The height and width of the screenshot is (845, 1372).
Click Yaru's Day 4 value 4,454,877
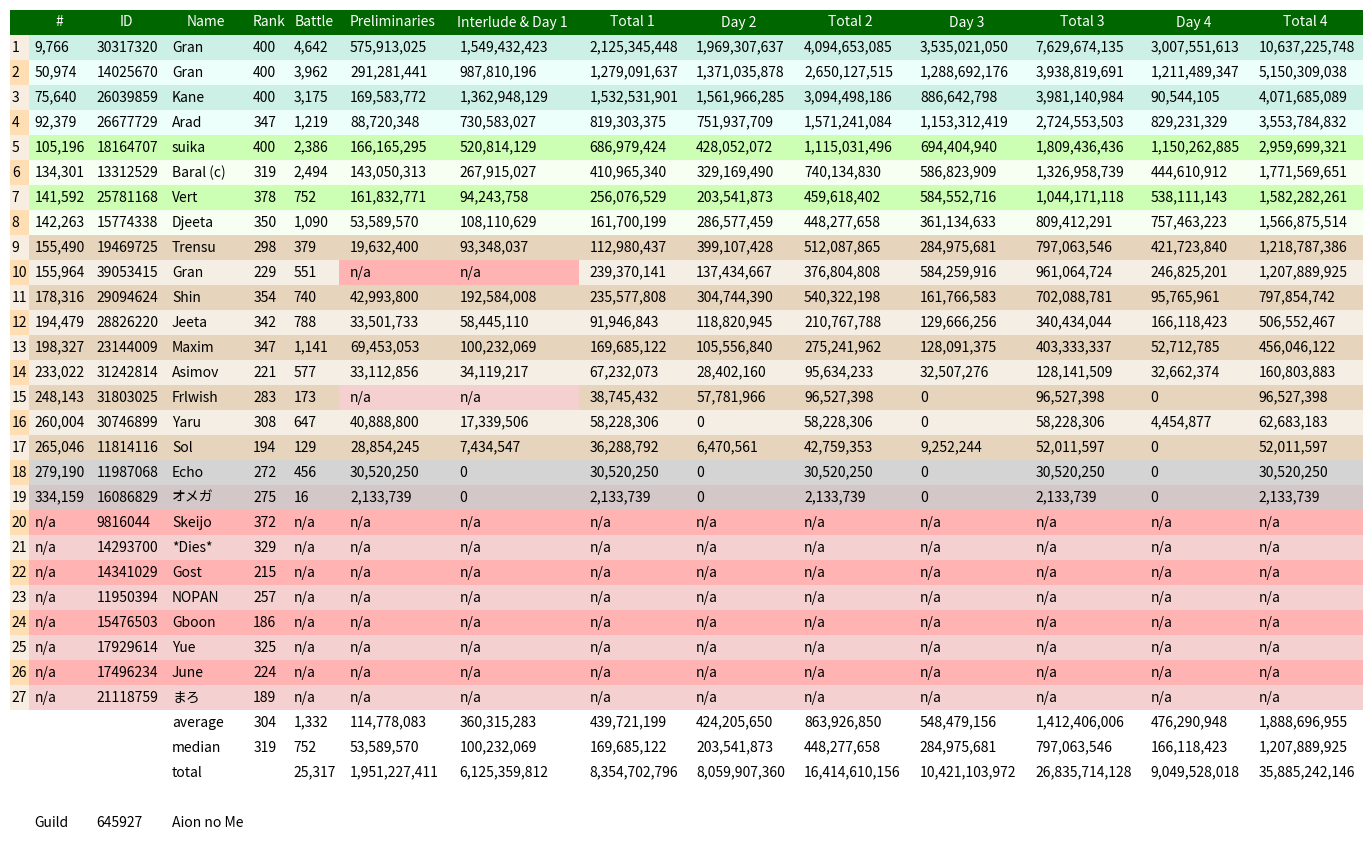[x=1180, y=422]
